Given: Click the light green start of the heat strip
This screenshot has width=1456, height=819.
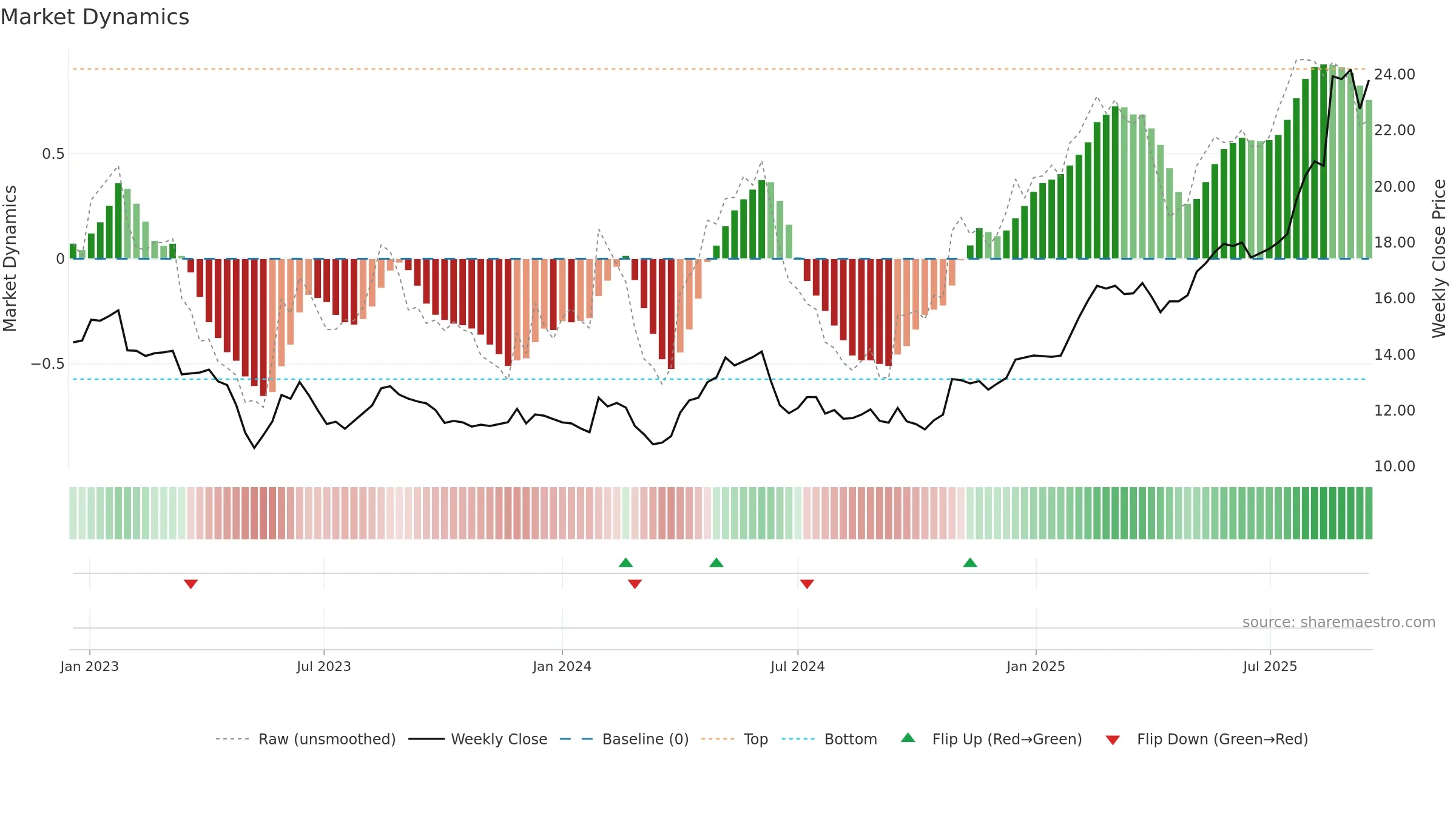Looking at the screenshot, I should [x=73, y=513].
